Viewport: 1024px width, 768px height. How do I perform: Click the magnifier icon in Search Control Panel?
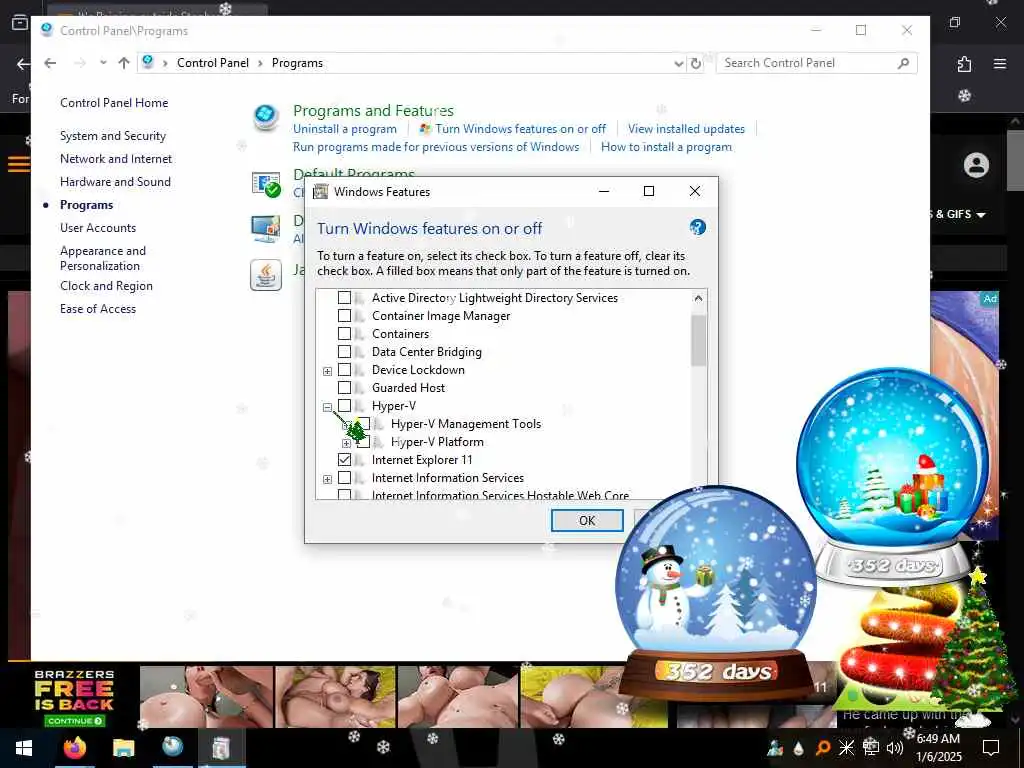pos(904,63)
